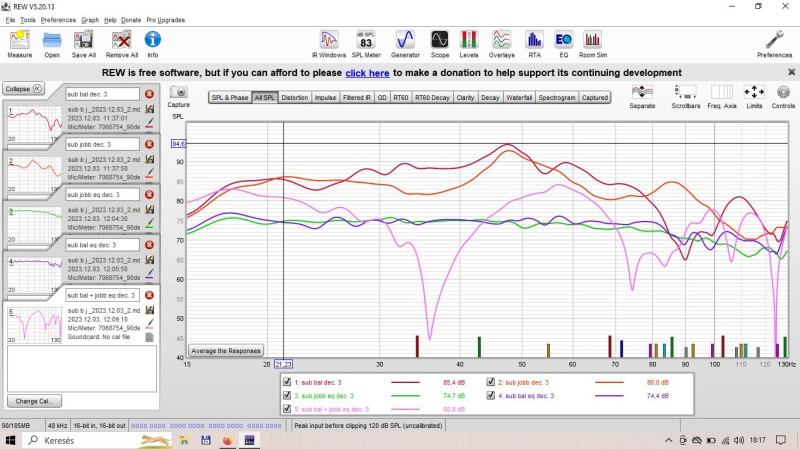Click the green line swatch for trace 3
Viewport: 800px width, 449px height.
(406, 395)
